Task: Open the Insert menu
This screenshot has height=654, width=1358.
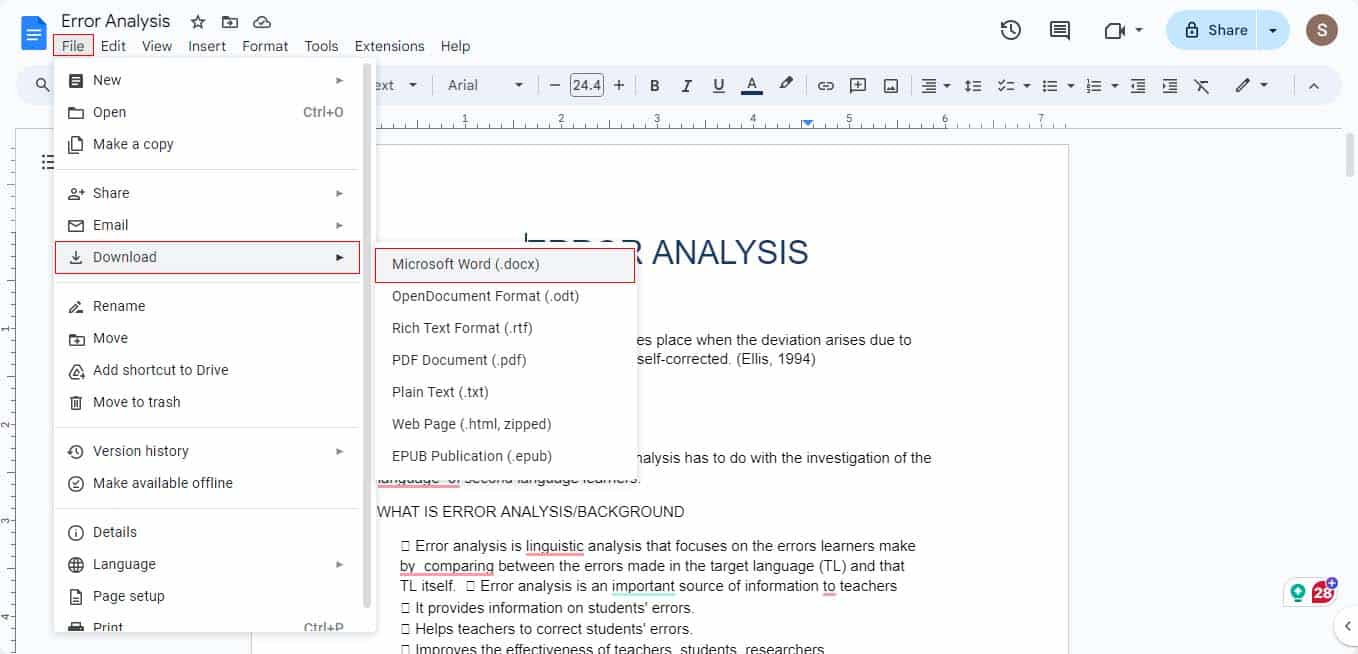Action: [207, 46]
